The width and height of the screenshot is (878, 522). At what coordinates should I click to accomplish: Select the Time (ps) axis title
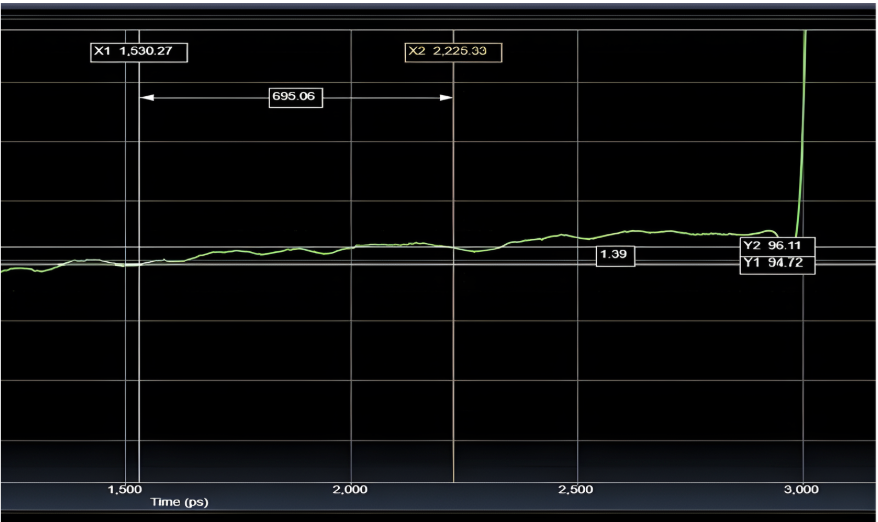pos(180,501)
